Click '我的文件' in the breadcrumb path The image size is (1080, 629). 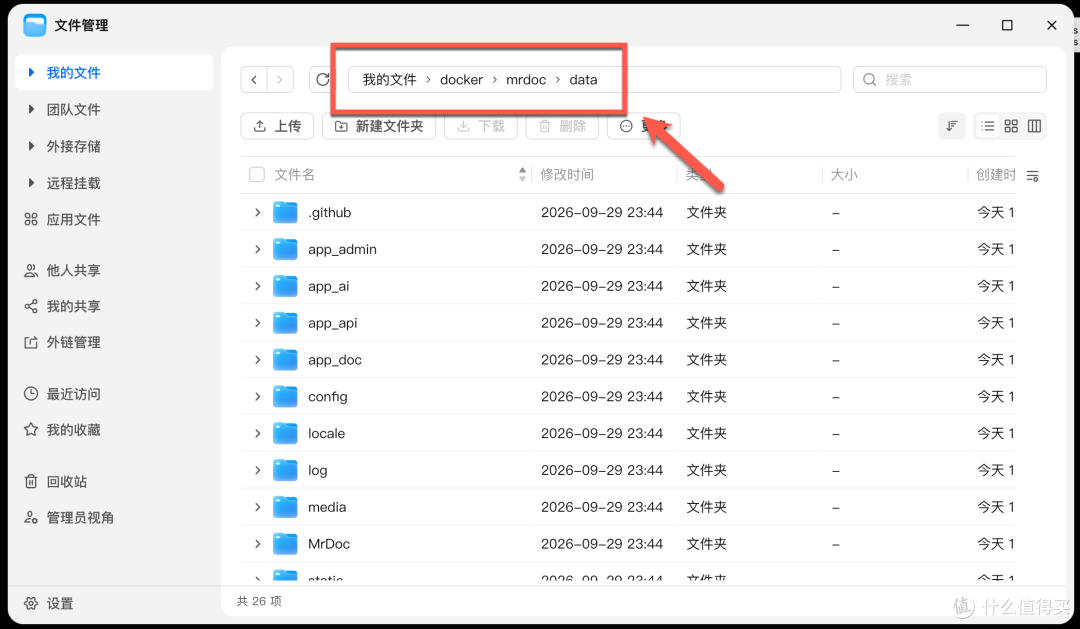pyautogui.click(x=390, y=80)
